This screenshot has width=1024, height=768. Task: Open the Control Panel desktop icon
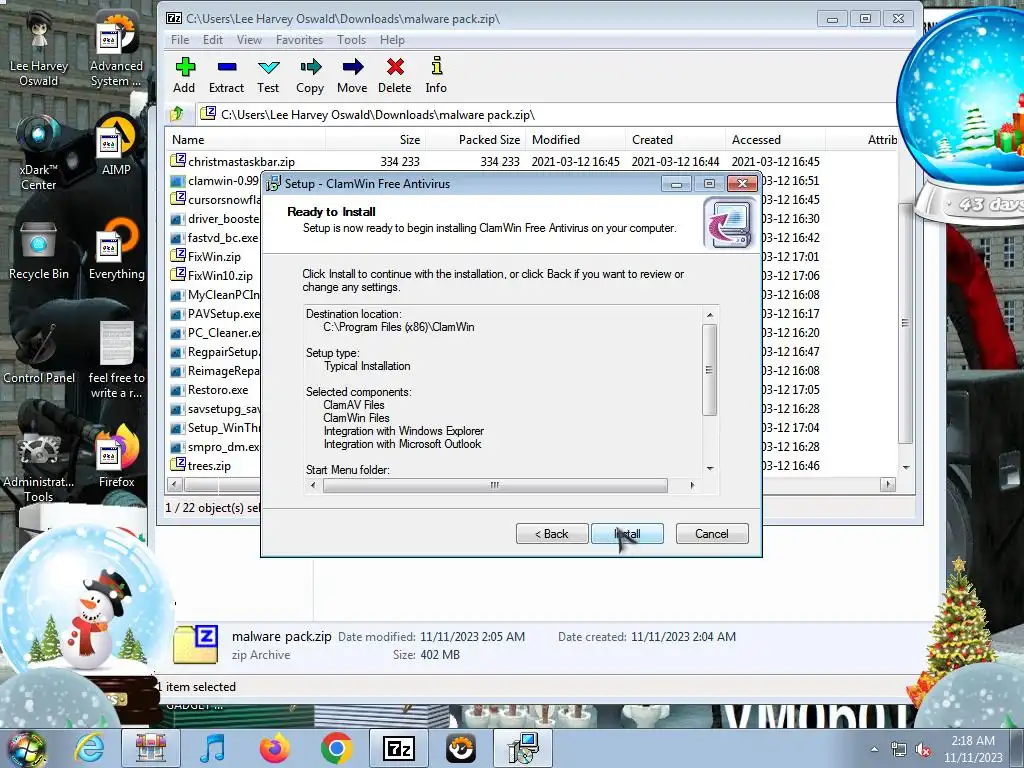[x=39, y=353]
